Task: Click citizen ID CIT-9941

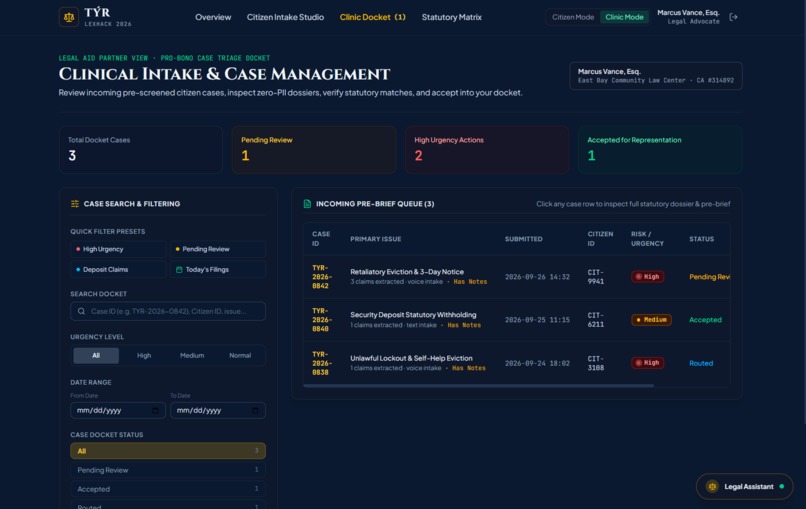Action: 596,277
